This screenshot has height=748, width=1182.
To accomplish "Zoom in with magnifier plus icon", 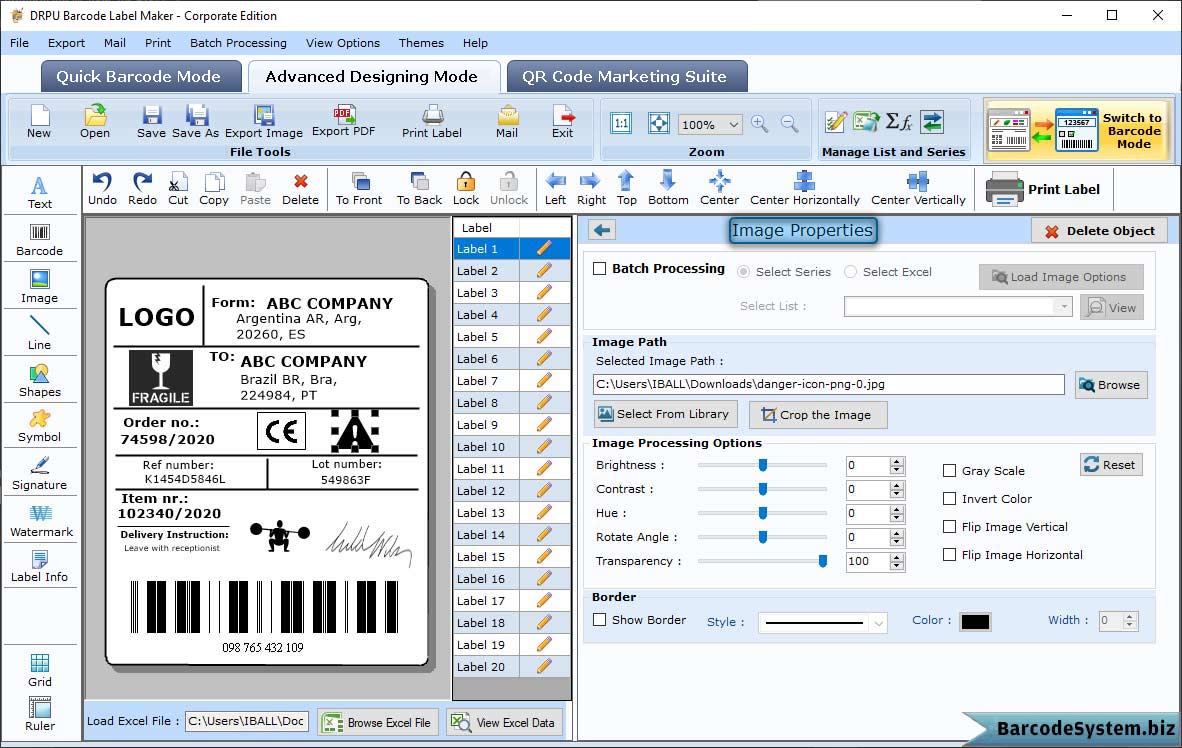I will [x=760, y=124].
